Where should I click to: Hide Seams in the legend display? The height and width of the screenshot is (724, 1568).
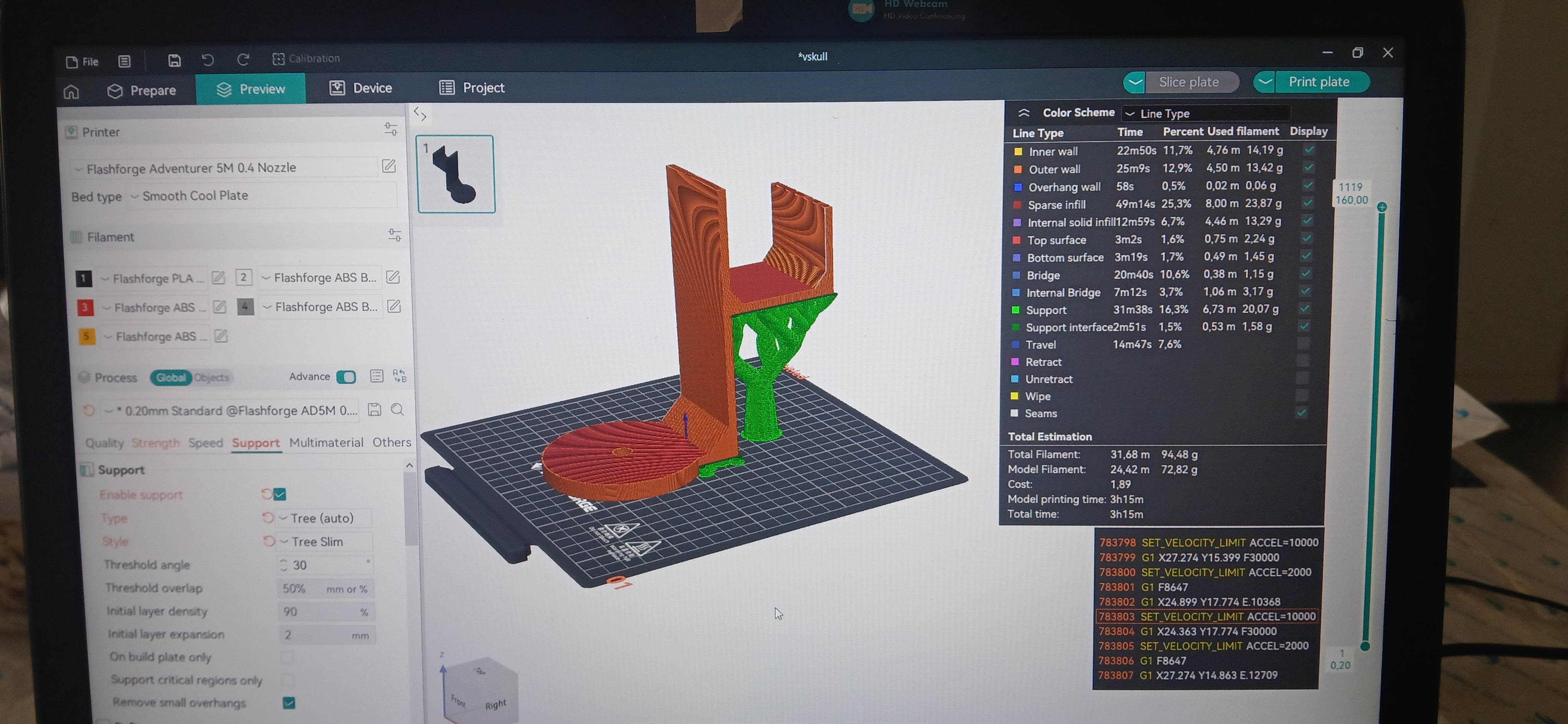[1301, 412]
